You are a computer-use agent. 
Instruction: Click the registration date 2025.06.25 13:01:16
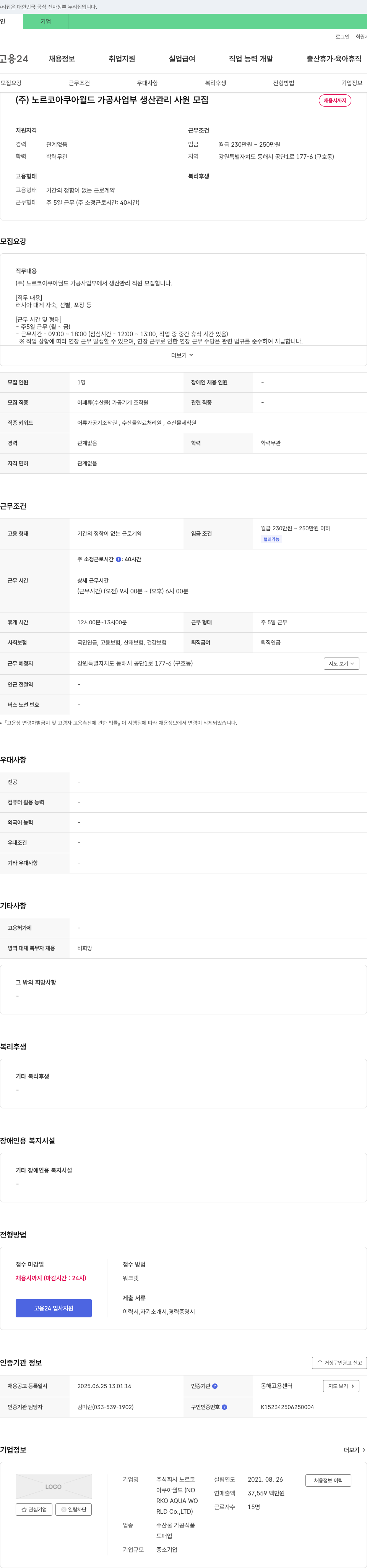tap(104, 1386)
